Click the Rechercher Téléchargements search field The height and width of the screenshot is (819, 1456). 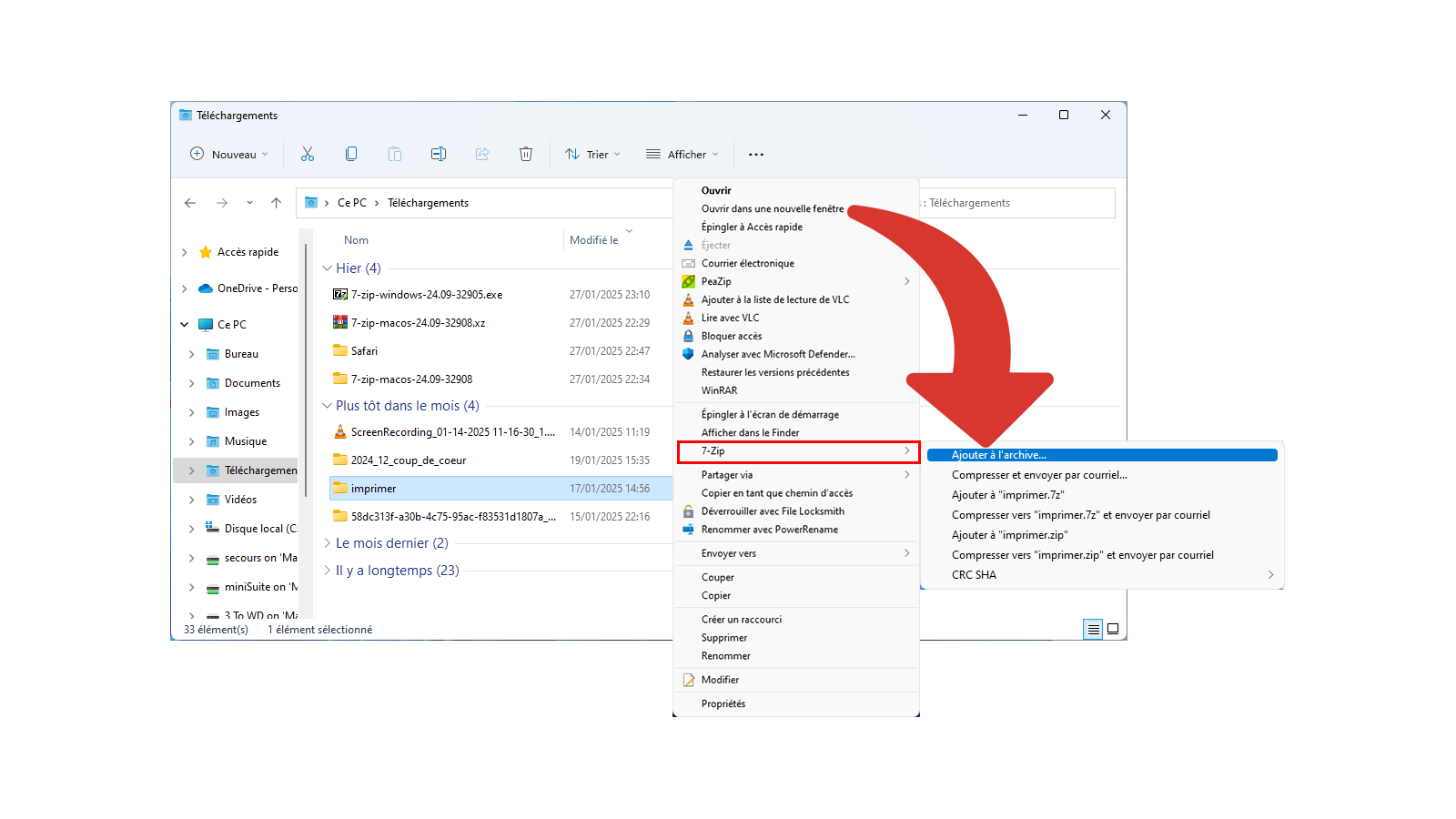1016,203
